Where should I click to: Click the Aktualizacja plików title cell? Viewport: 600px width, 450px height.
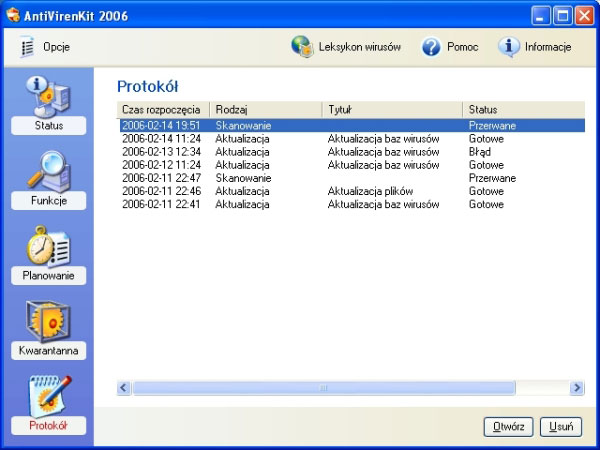click(x=370, y=191)
